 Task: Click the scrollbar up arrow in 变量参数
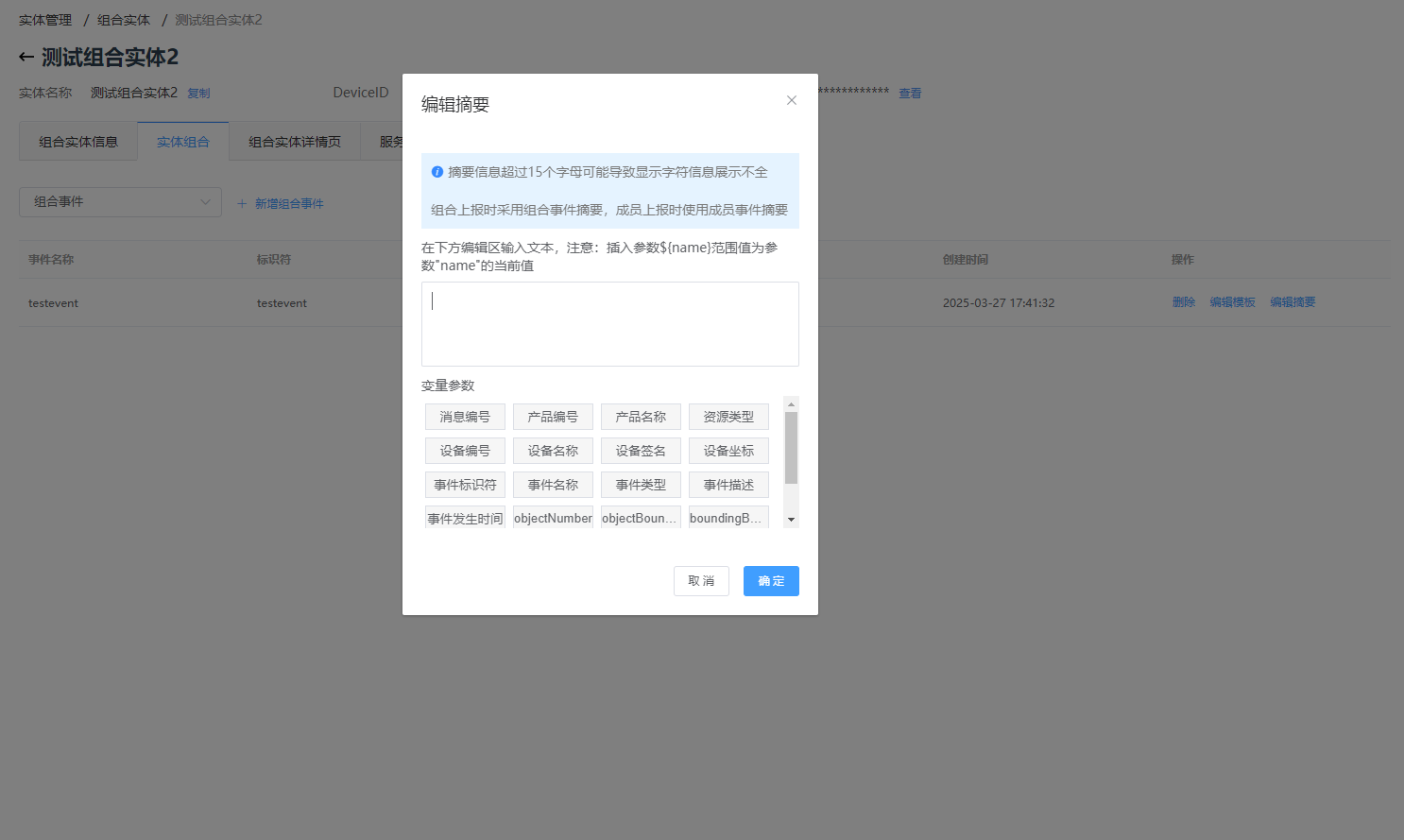tap(792, 403)
